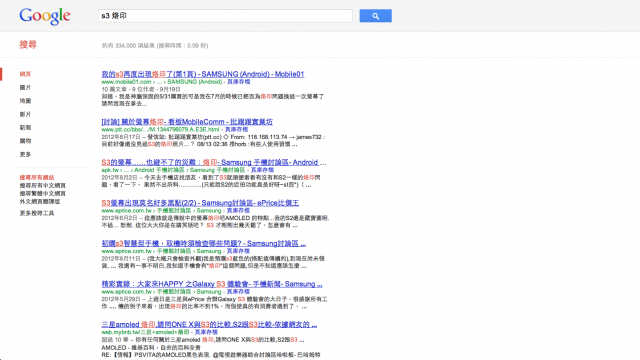Open the result '精彩實錄:大家來HAPPY 之Galaxy S3 體驗會'
This screenshot has height=360, width=640.
coord(212,284)
